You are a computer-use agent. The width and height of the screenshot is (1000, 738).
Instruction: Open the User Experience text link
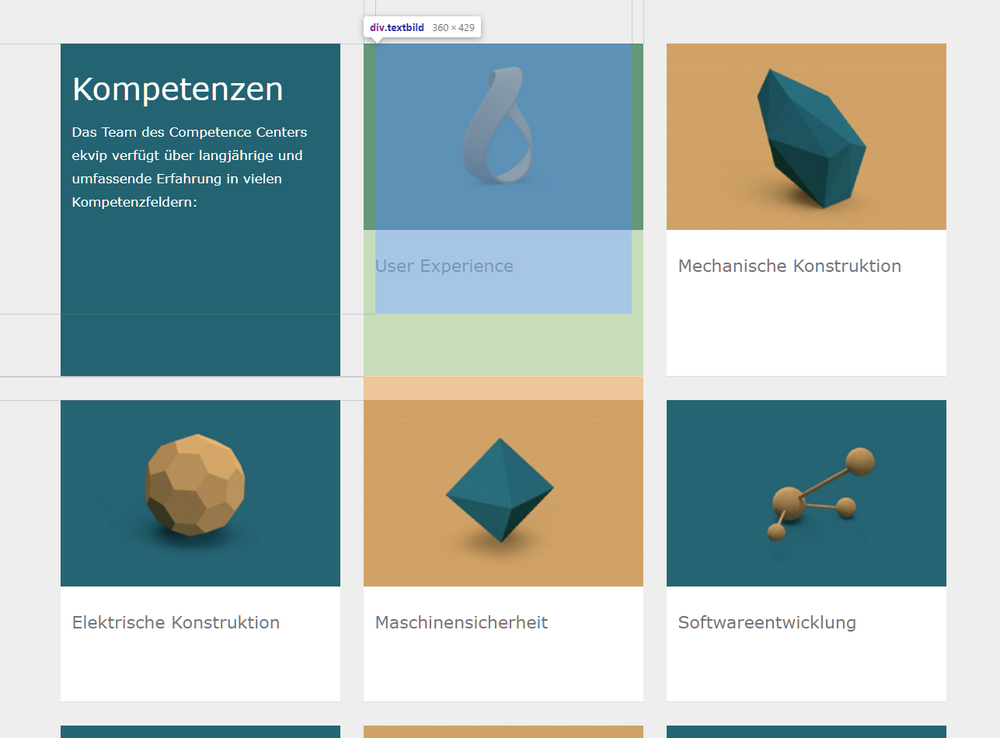pyautogui.click(x=444, y=266)
